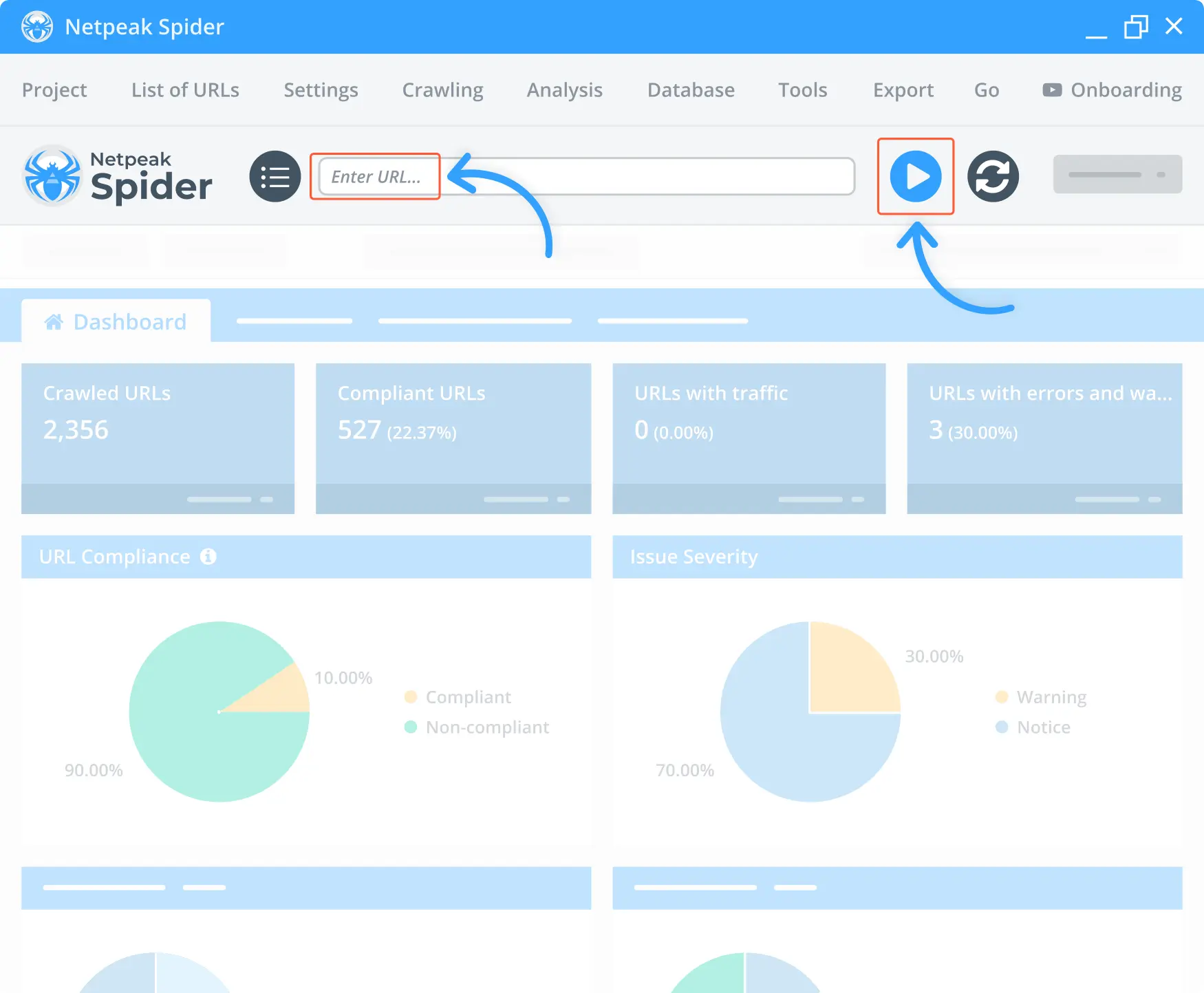Focus the Enter URL input field
Image resolution: width=1204 pixels, height=993 pixels.
[x=586, y=176]
